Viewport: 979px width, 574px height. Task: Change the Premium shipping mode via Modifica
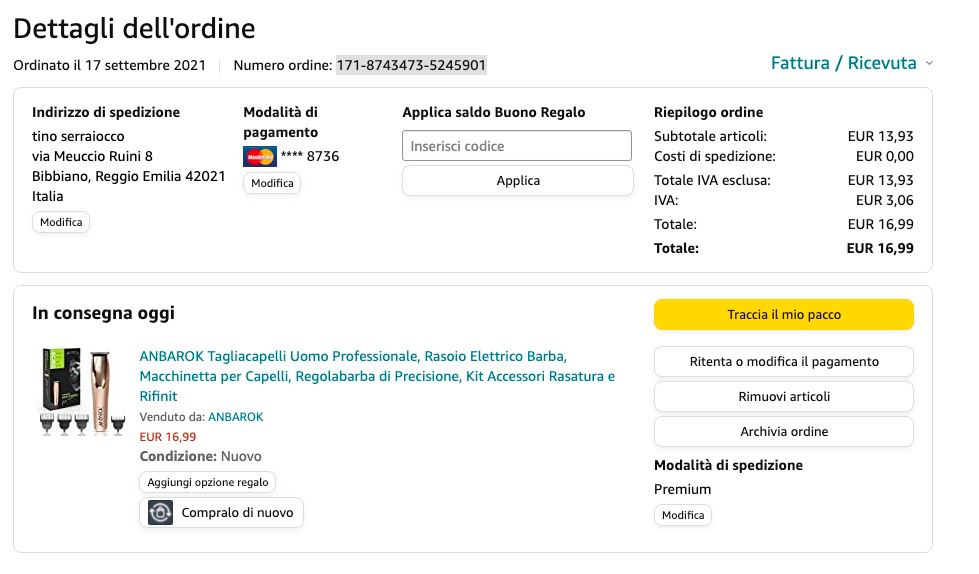(683, 516)
